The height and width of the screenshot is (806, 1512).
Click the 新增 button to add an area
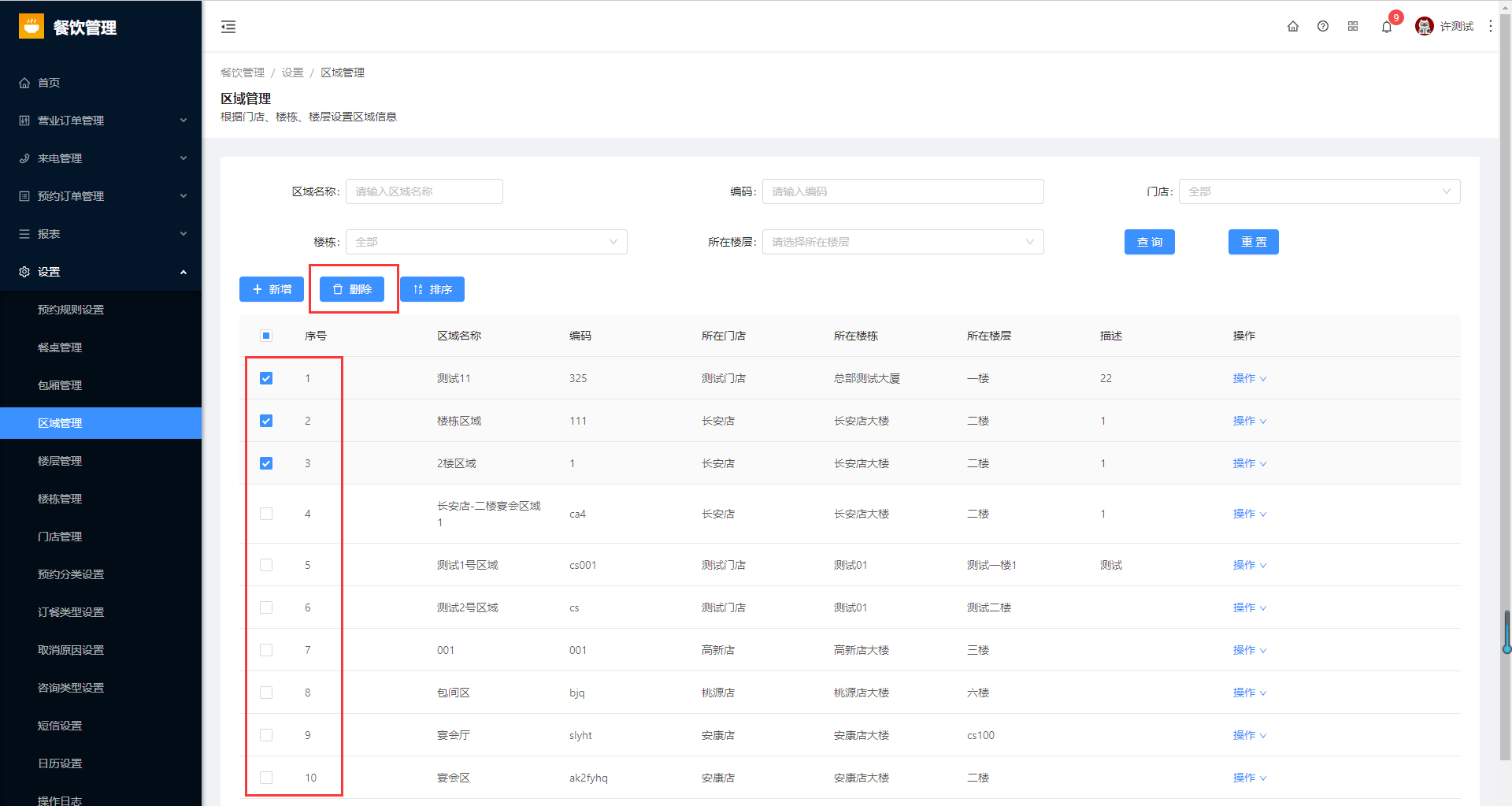coord(272,289)
